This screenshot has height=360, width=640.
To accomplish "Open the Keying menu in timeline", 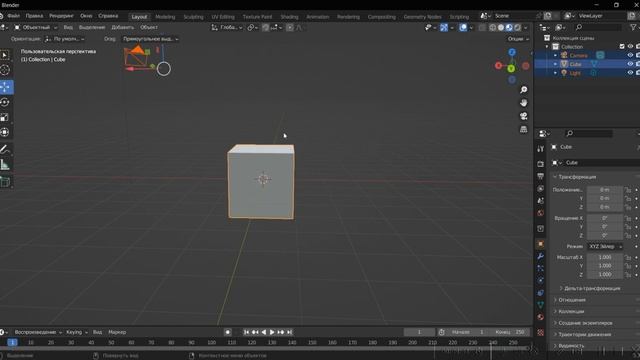I will [x=76, y=332].
